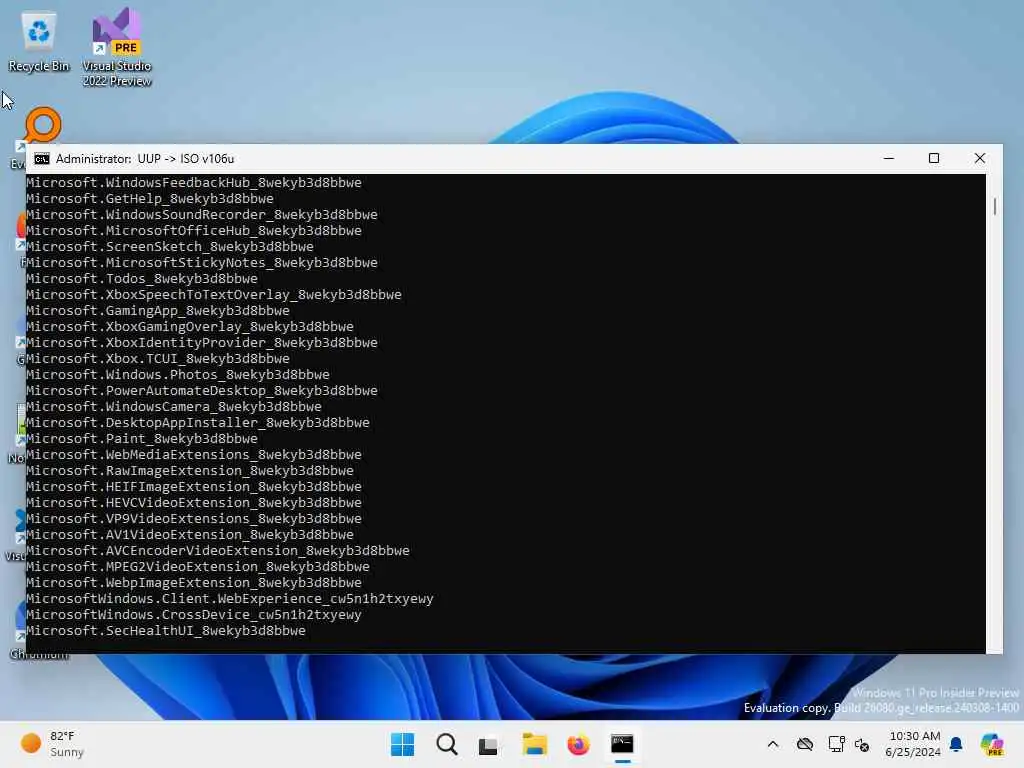Open the Windows Start menu
The height and width of the screenshot is (768, 1024).
(402, 744)
